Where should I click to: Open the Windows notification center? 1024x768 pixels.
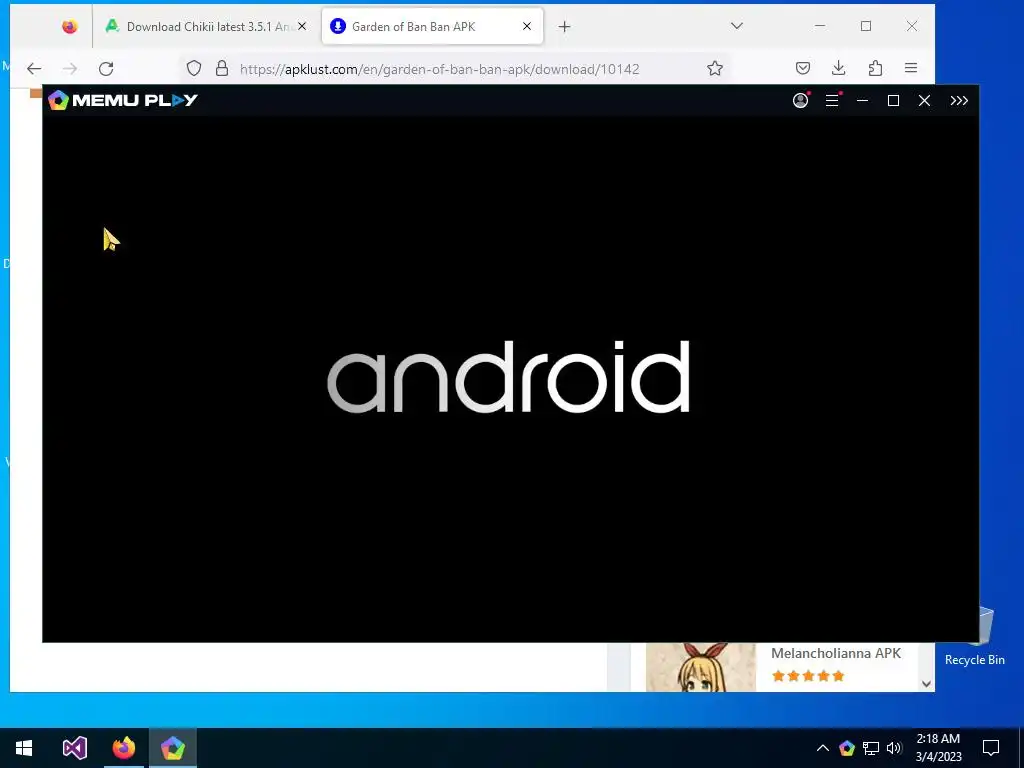[x=991, y=748]
